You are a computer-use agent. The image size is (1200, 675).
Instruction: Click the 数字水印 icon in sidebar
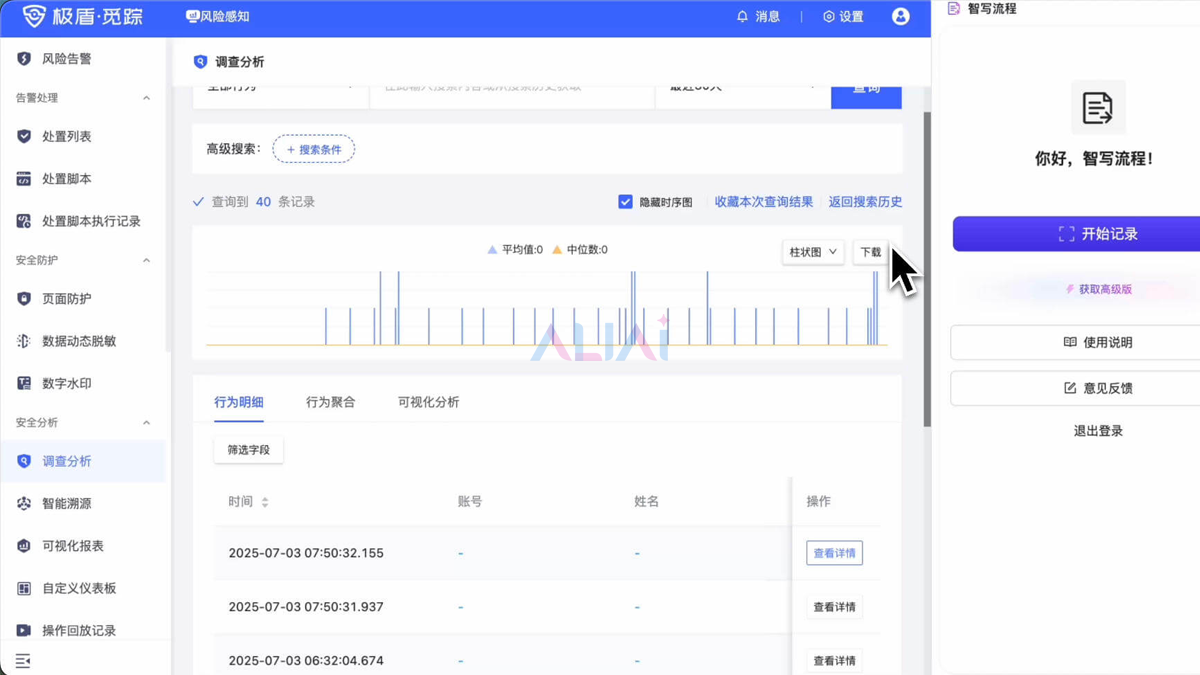click(x=24, y=383)
